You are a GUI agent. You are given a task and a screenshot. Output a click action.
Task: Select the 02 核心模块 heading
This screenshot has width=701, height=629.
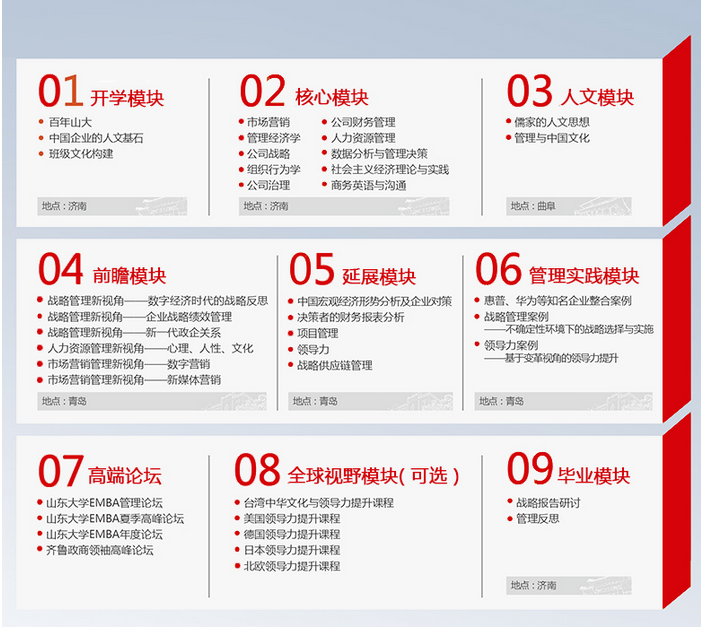[304, 93]
